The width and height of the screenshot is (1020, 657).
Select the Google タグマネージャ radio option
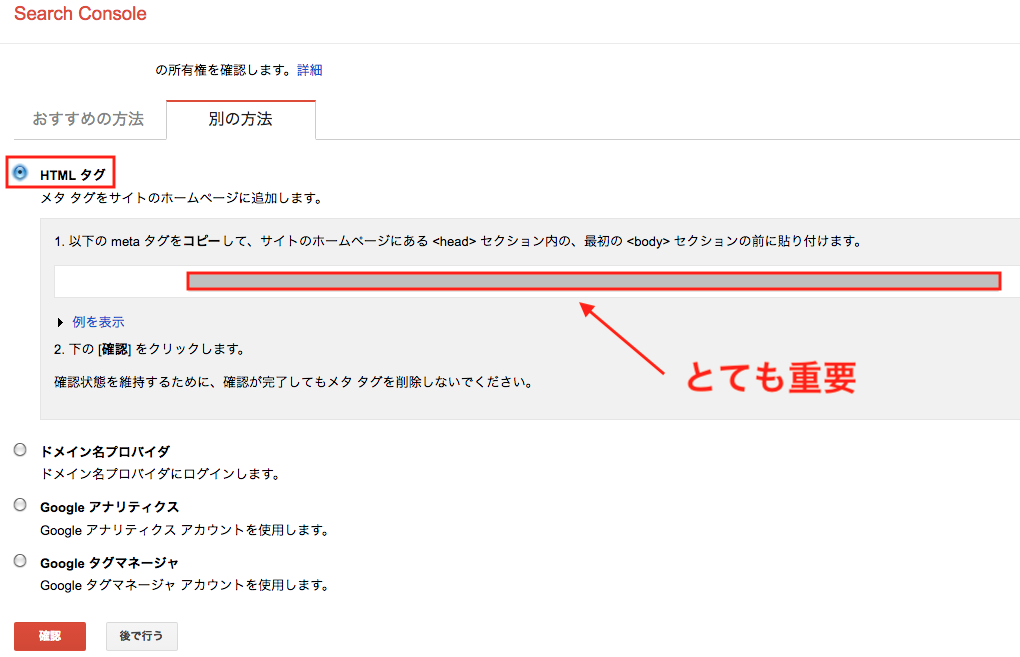(x=20, y=561)
